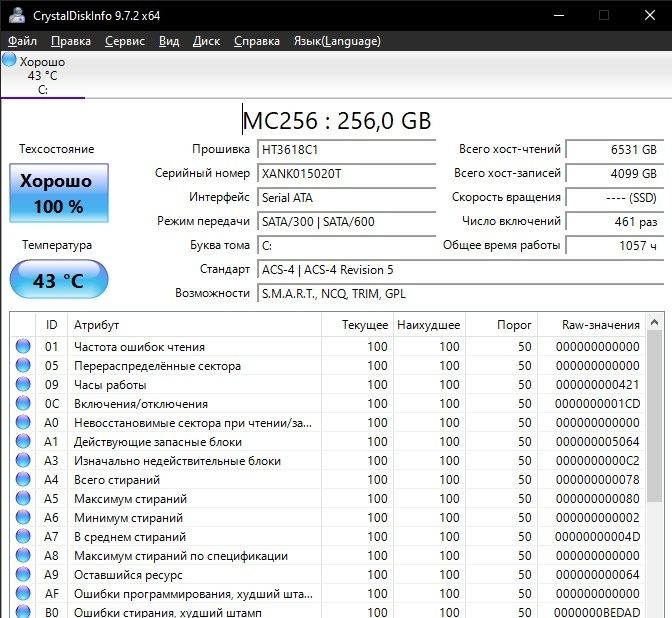Open the Диск menu
Viewport: 672px width, 618px height.
[x=206, y=41]
